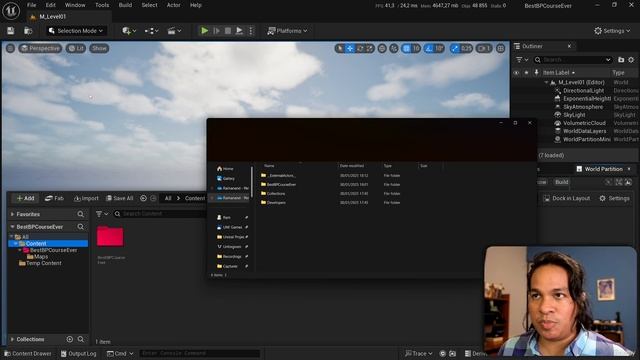Image resolution: width=640 pixels, height=360 pixels.
Task: Click the frame-skip button next to play
Action: [217, 31]
